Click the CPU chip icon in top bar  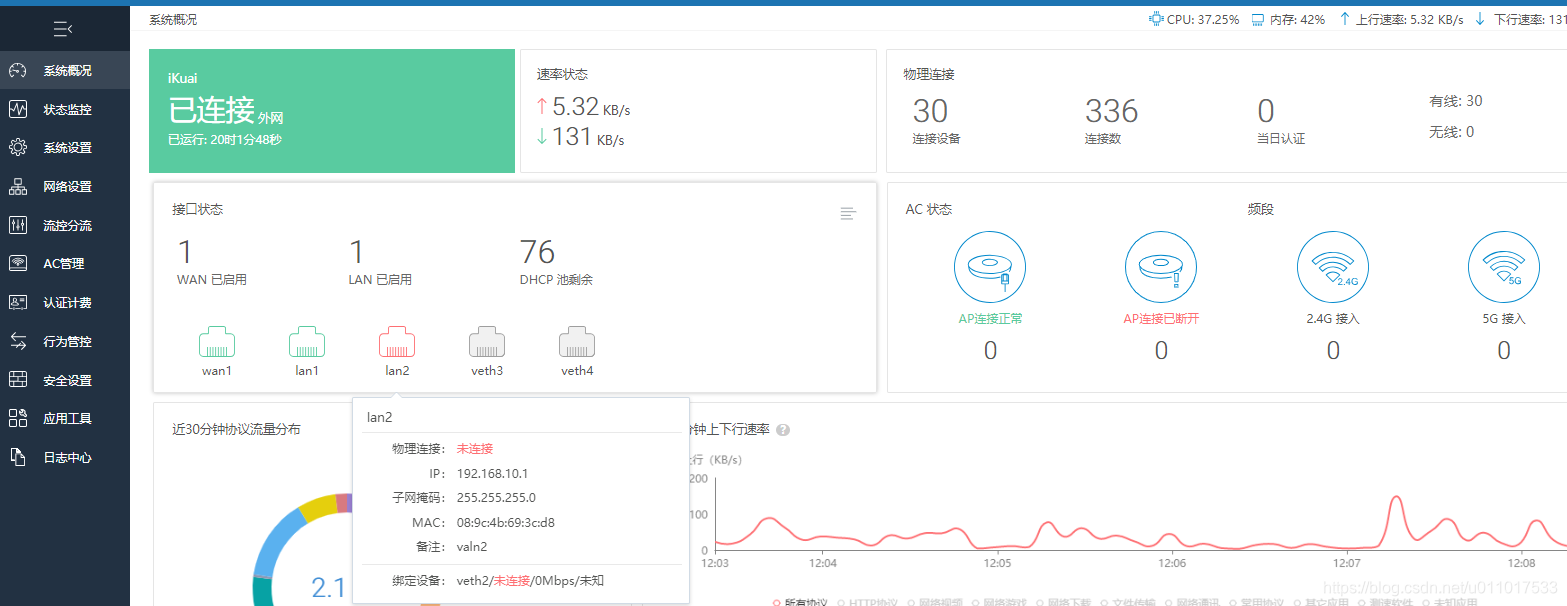pos(1156,19)
